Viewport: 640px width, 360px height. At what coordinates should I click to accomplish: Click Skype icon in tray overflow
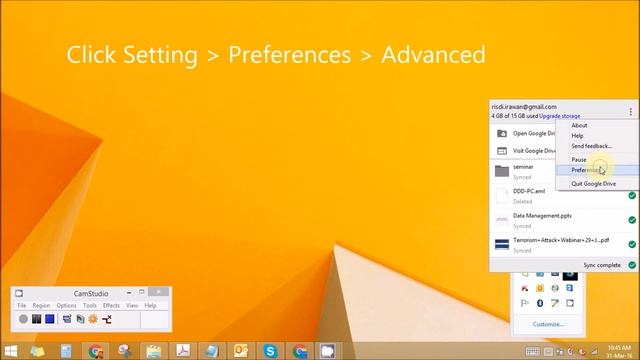pos(570,288)
